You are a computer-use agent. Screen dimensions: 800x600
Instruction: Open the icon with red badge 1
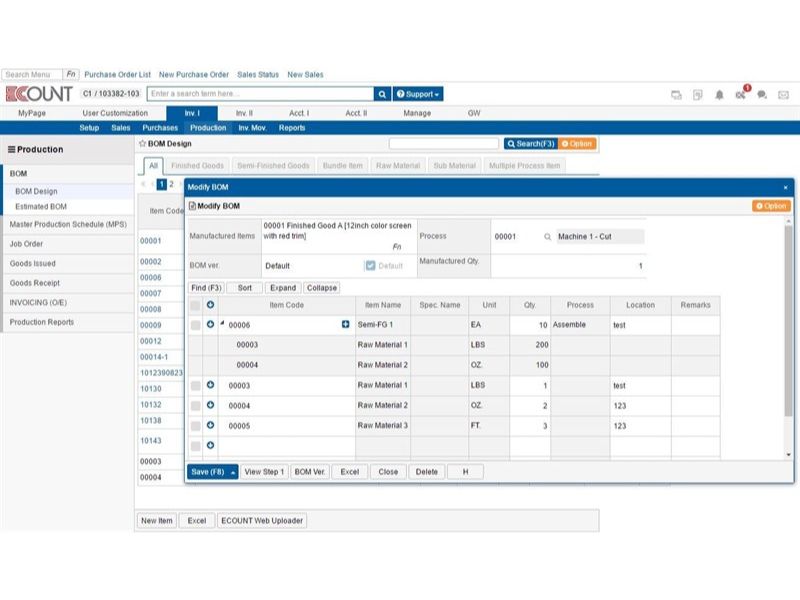coord(741,93)
